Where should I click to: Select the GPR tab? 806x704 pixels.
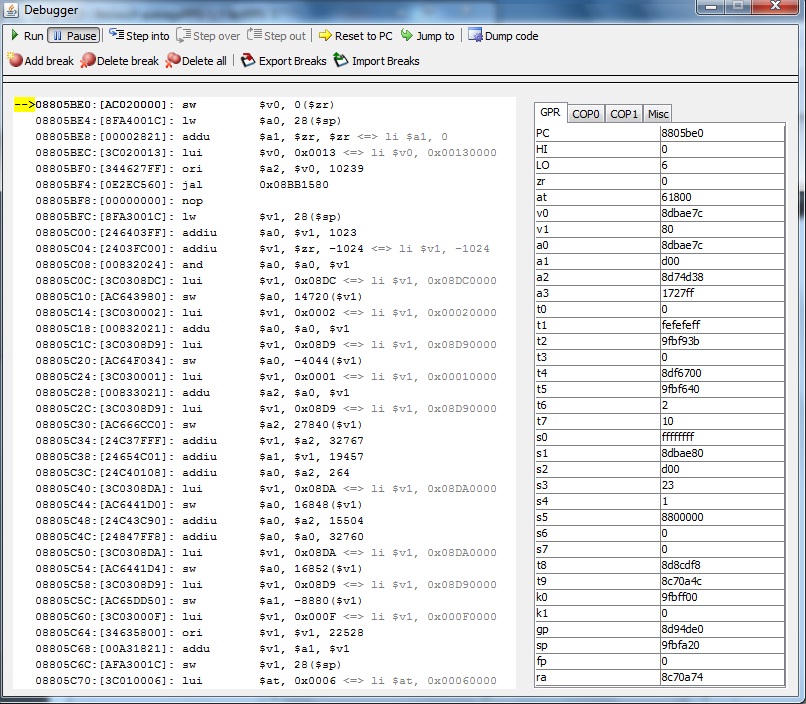(x=550, y=113)
